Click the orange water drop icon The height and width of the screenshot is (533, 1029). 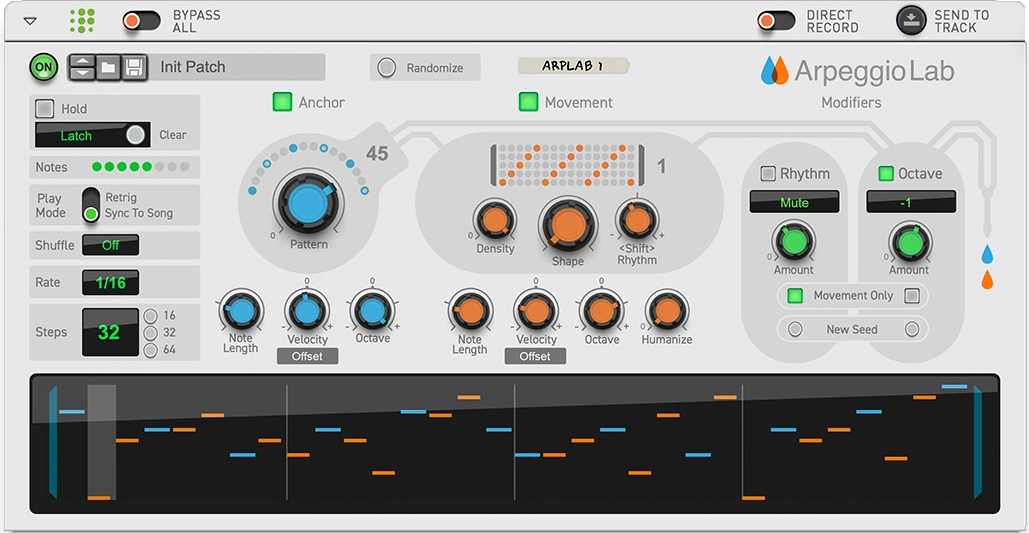(987, 280)
